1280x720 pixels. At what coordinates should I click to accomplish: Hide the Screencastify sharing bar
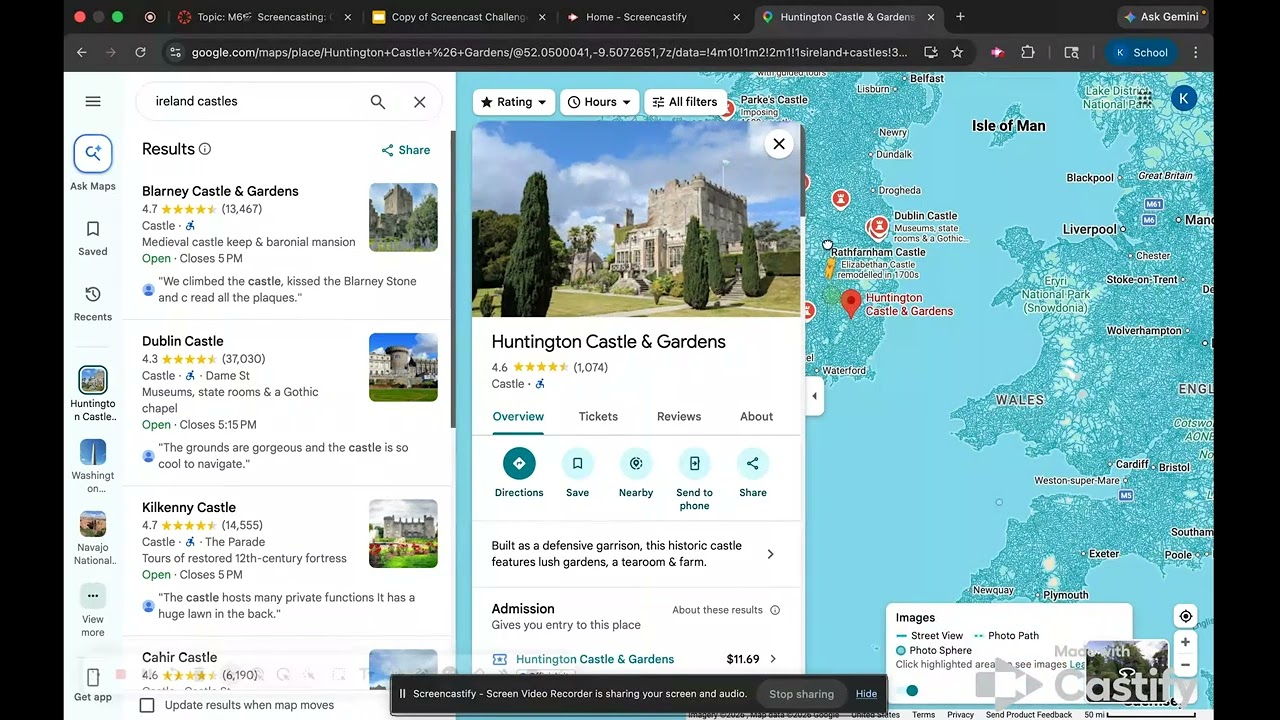866,694
